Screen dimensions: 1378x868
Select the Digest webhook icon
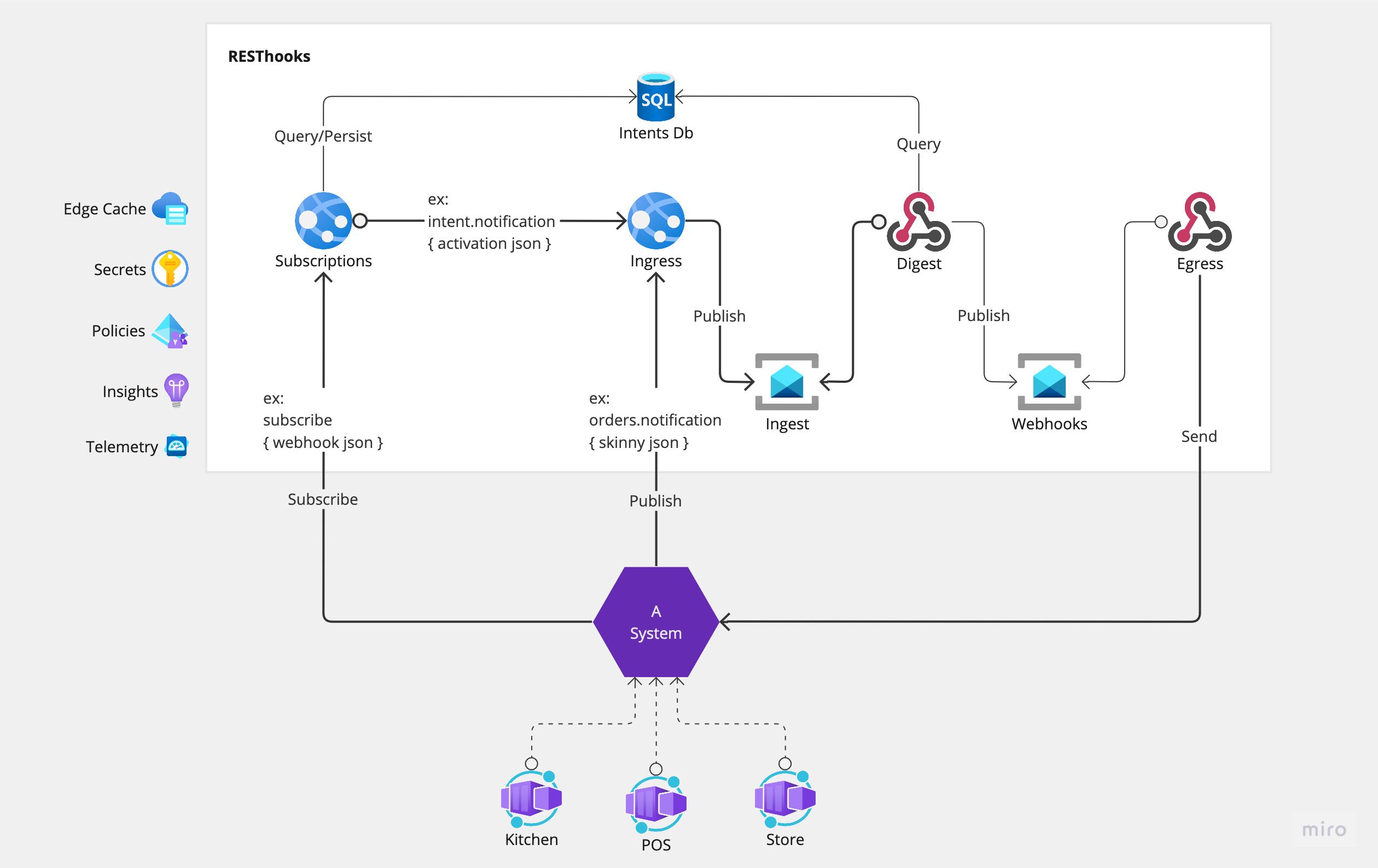tap(918, 223)
